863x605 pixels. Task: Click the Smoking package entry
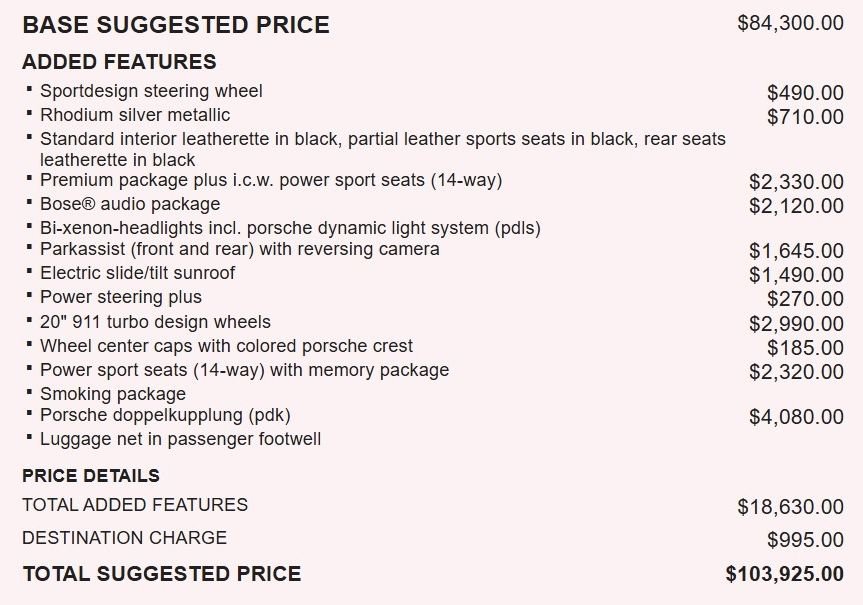click(113, 394)
